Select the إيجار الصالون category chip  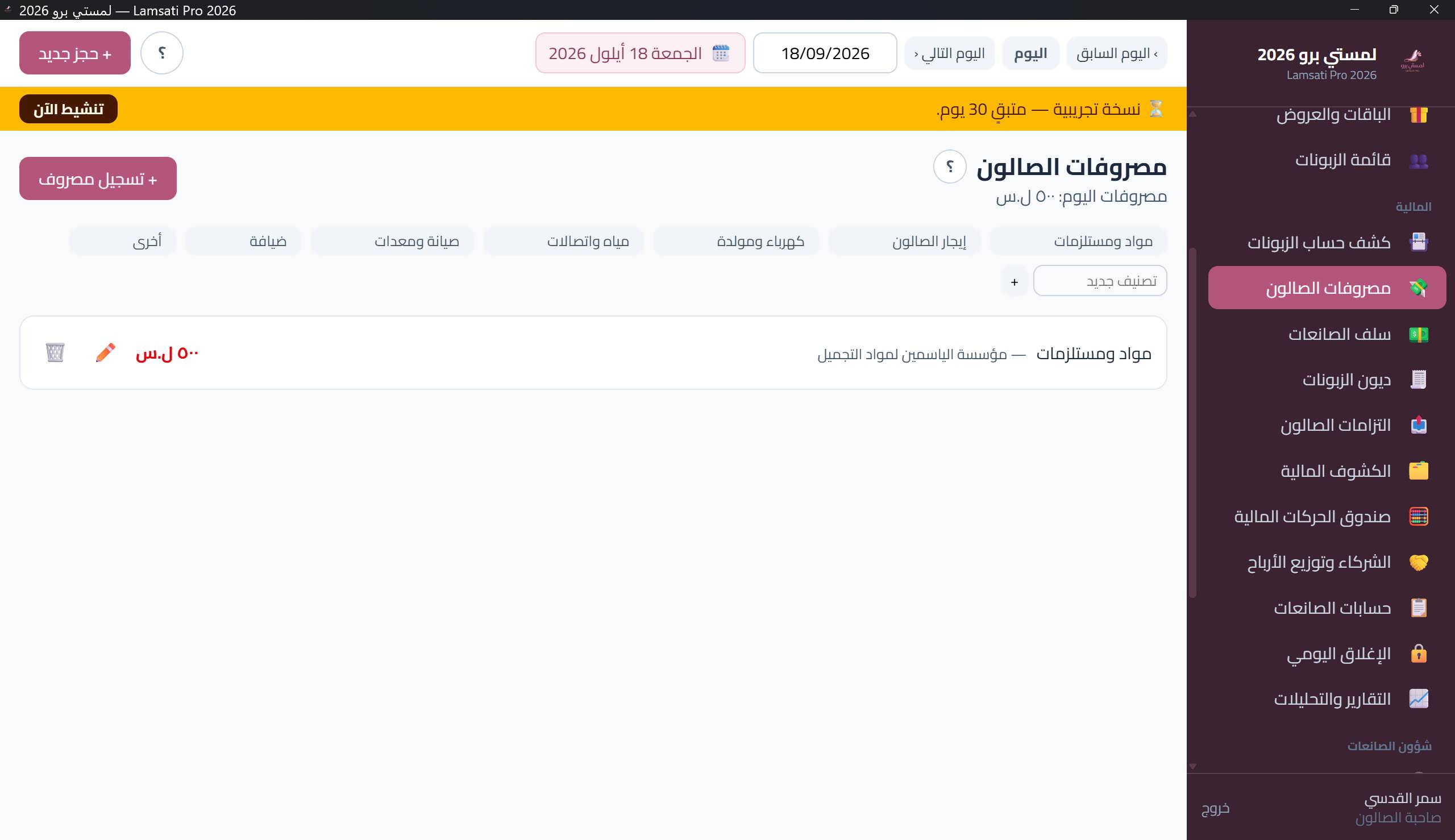click(905, 241)
